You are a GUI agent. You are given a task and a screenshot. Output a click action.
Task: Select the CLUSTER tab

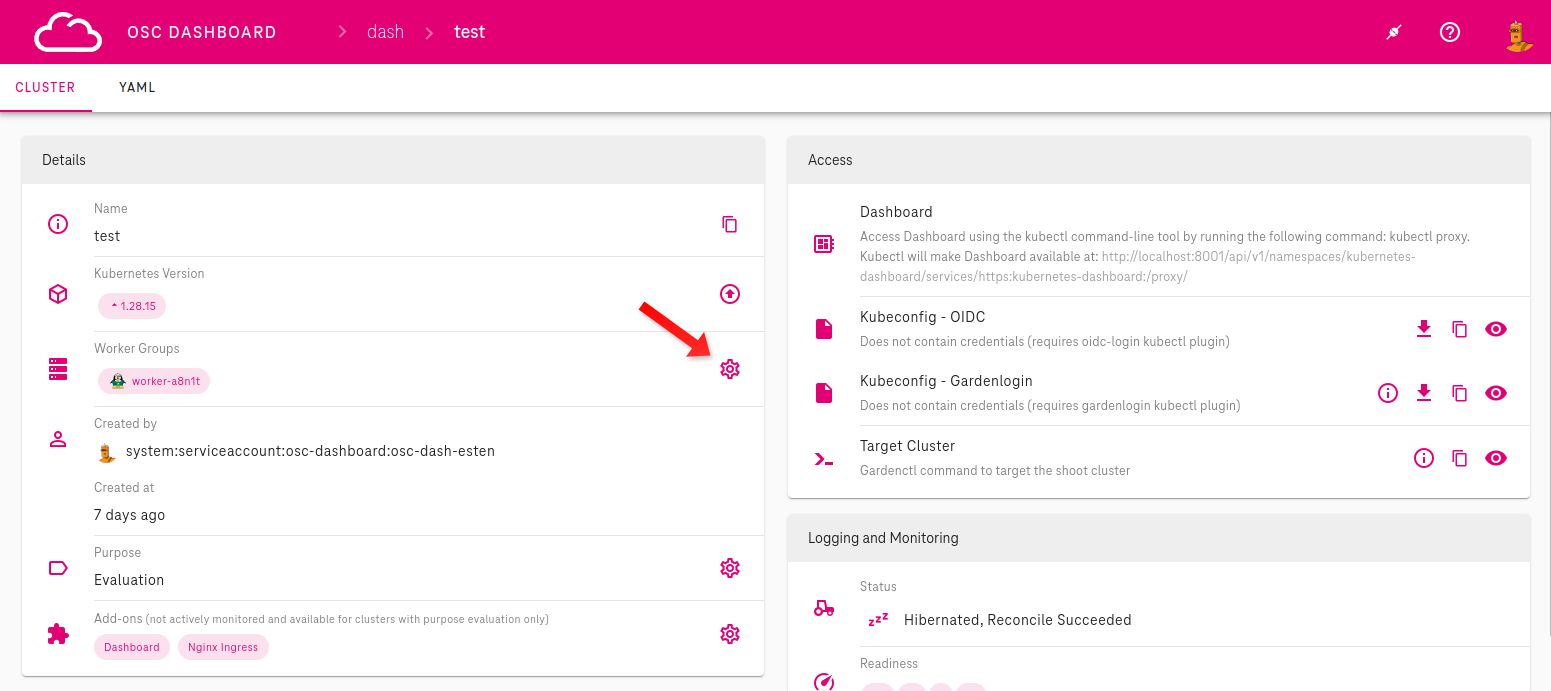[x=46, y=87]
